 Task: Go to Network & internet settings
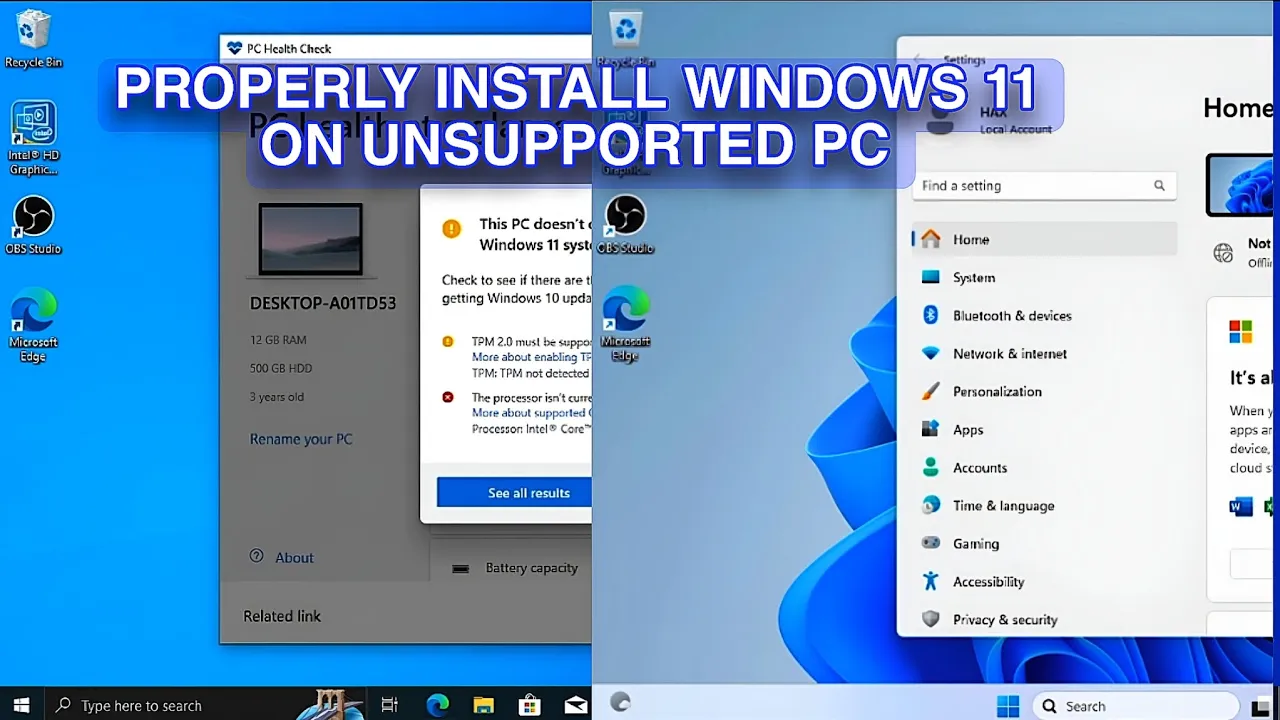[x=1044, y=353]
